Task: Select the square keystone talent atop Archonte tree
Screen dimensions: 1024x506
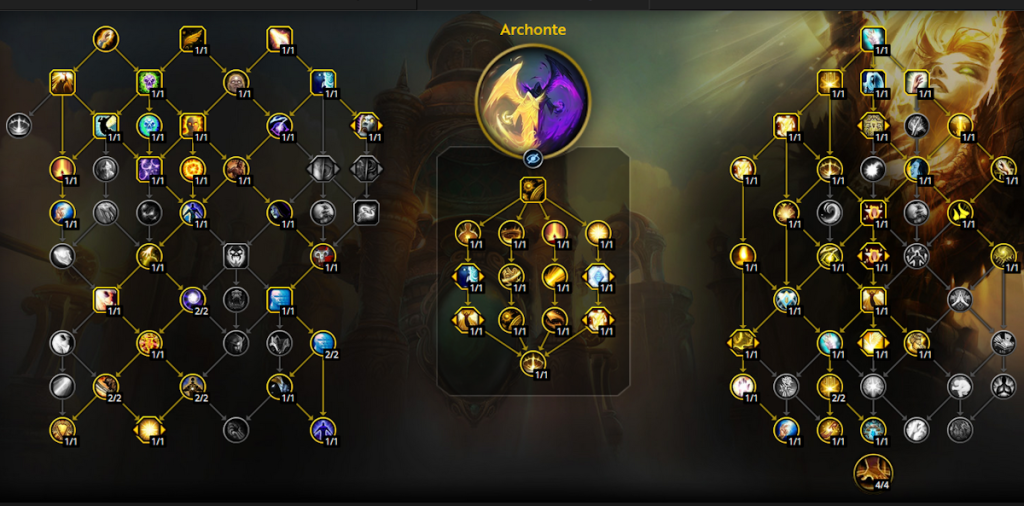Action: [x=533, y=190]
